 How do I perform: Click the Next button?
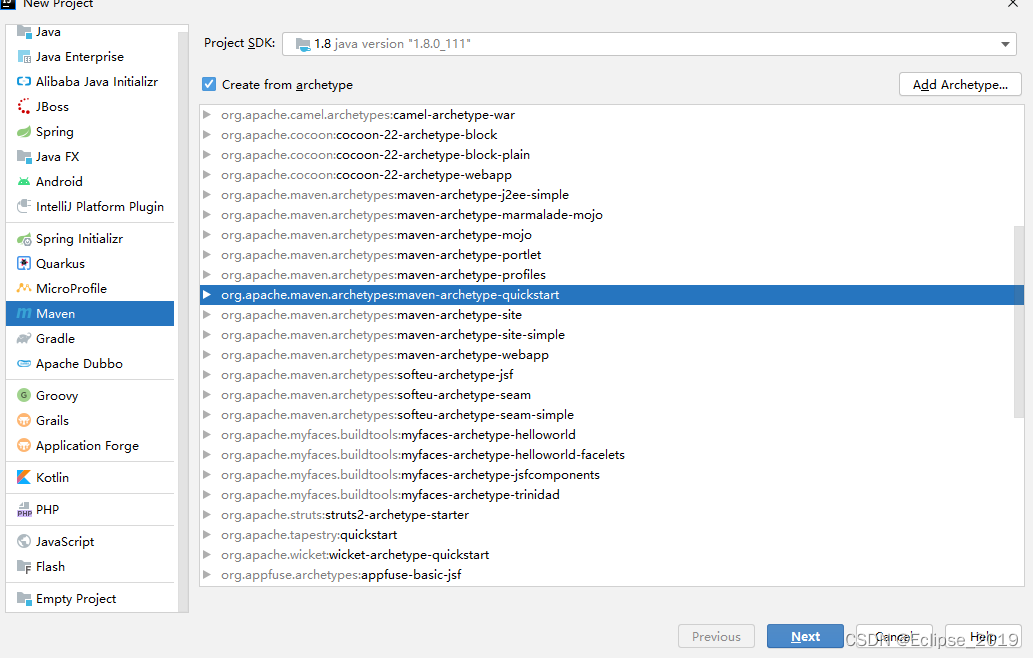[805, 636]
